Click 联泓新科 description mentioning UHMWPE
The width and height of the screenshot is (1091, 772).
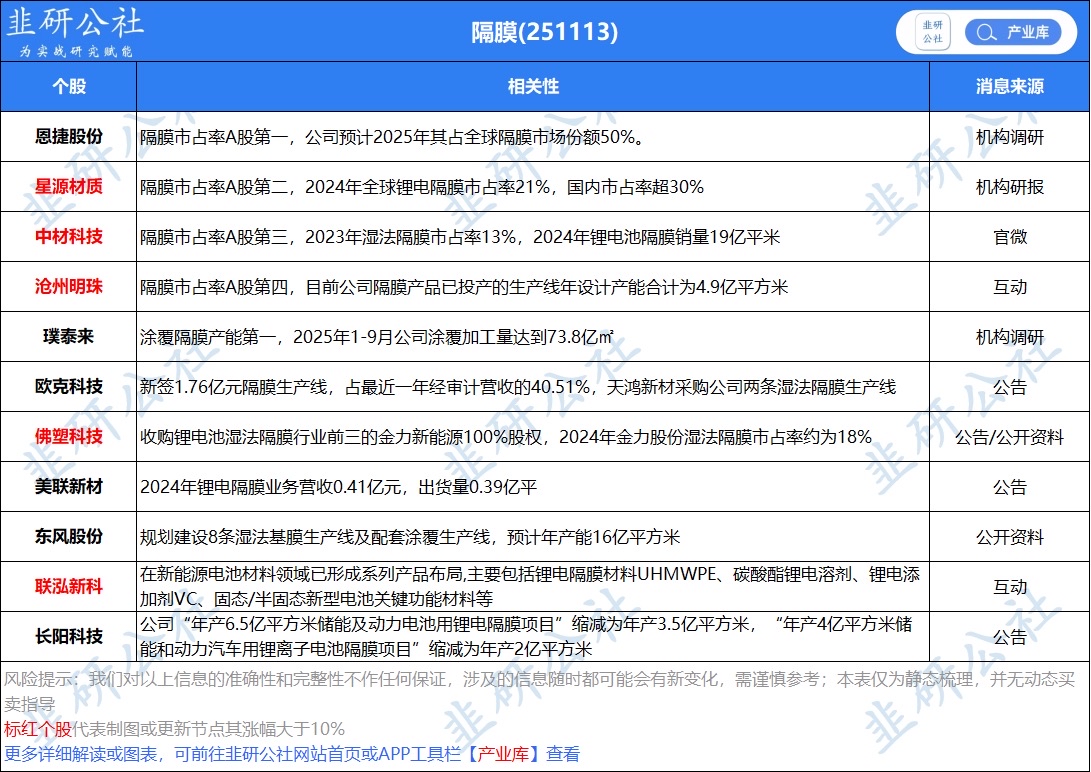click(530, 586)
